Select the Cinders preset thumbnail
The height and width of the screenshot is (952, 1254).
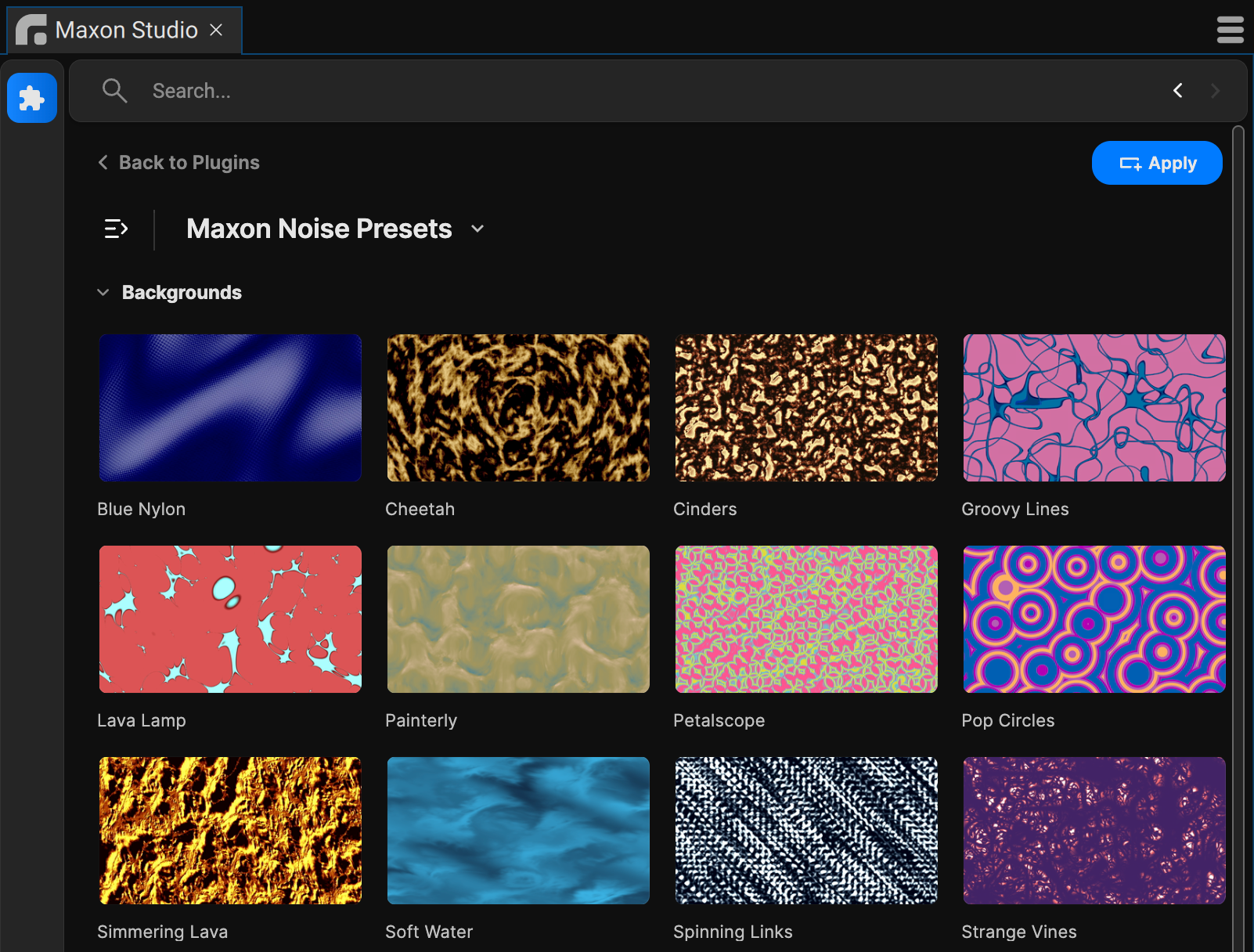[806, 408]
